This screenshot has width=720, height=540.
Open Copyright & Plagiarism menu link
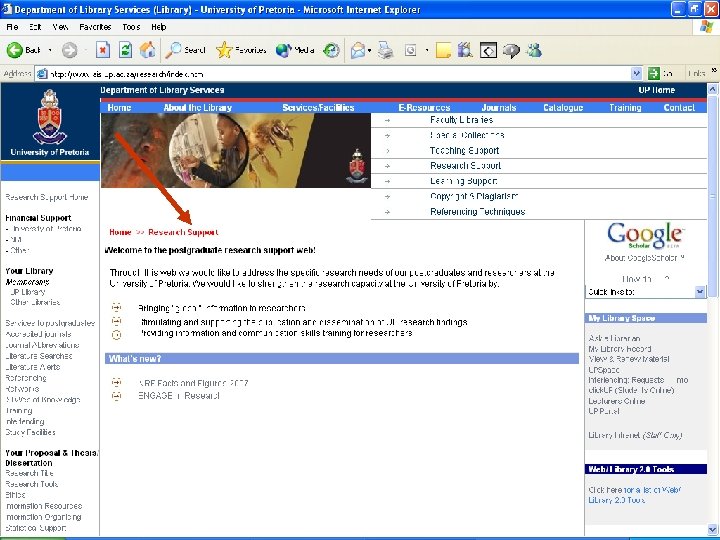(x=474, y=197)
